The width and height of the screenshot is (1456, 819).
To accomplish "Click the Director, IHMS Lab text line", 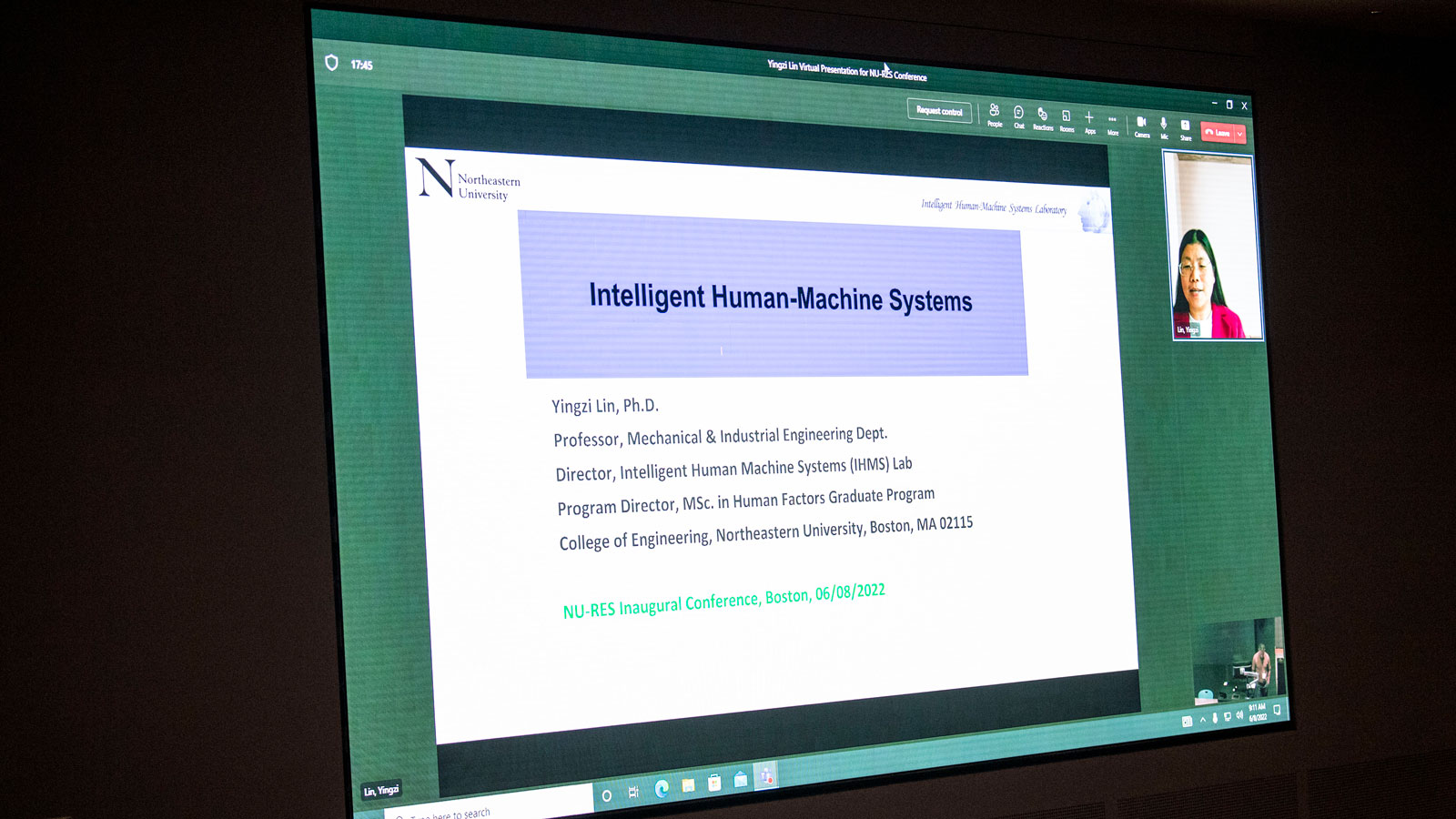I will 733,469.
